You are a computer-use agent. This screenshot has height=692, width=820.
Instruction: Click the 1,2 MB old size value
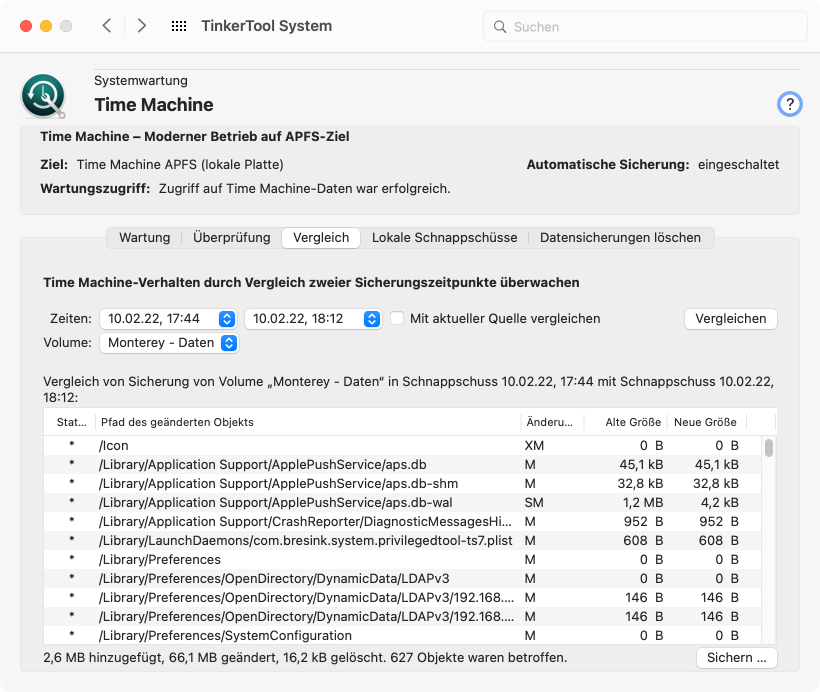(x=643, y=503)
